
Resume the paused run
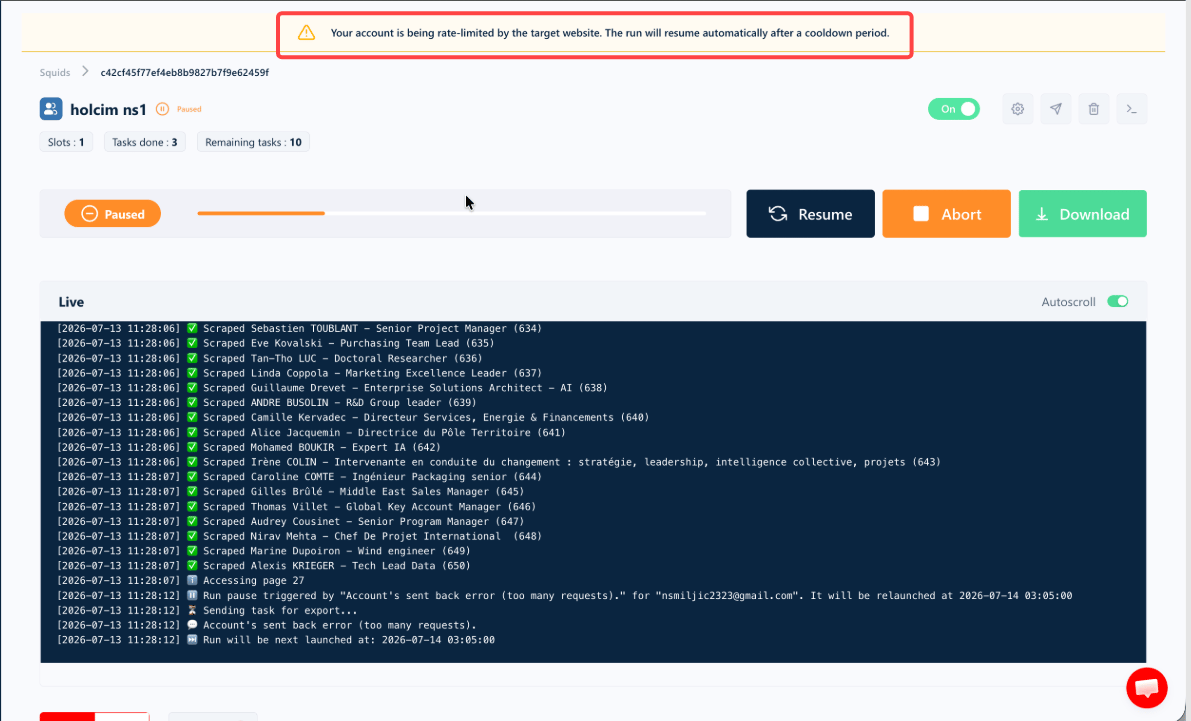coord(810,213)
